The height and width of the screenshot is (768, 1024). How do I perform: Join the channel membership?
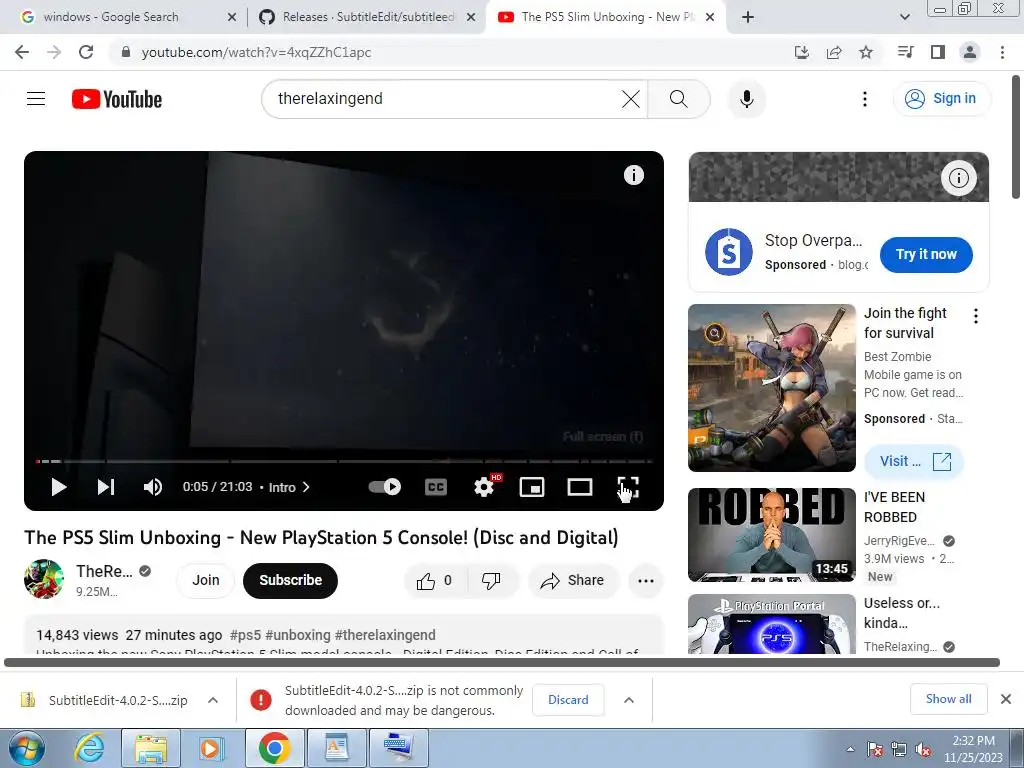point(206,581)
